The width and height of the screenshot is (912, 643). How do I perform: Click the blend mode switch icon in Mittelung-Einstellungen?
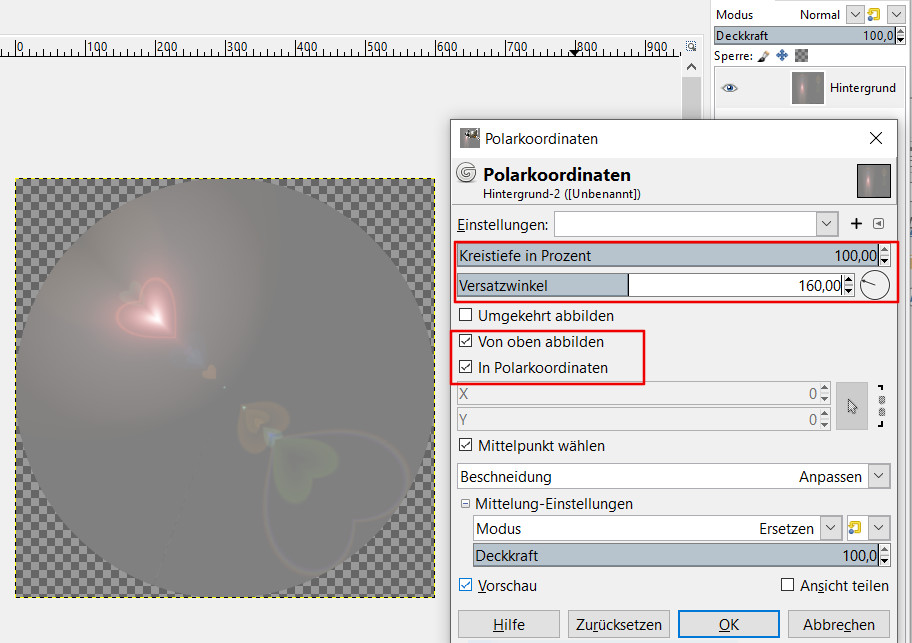coord(854,528)
